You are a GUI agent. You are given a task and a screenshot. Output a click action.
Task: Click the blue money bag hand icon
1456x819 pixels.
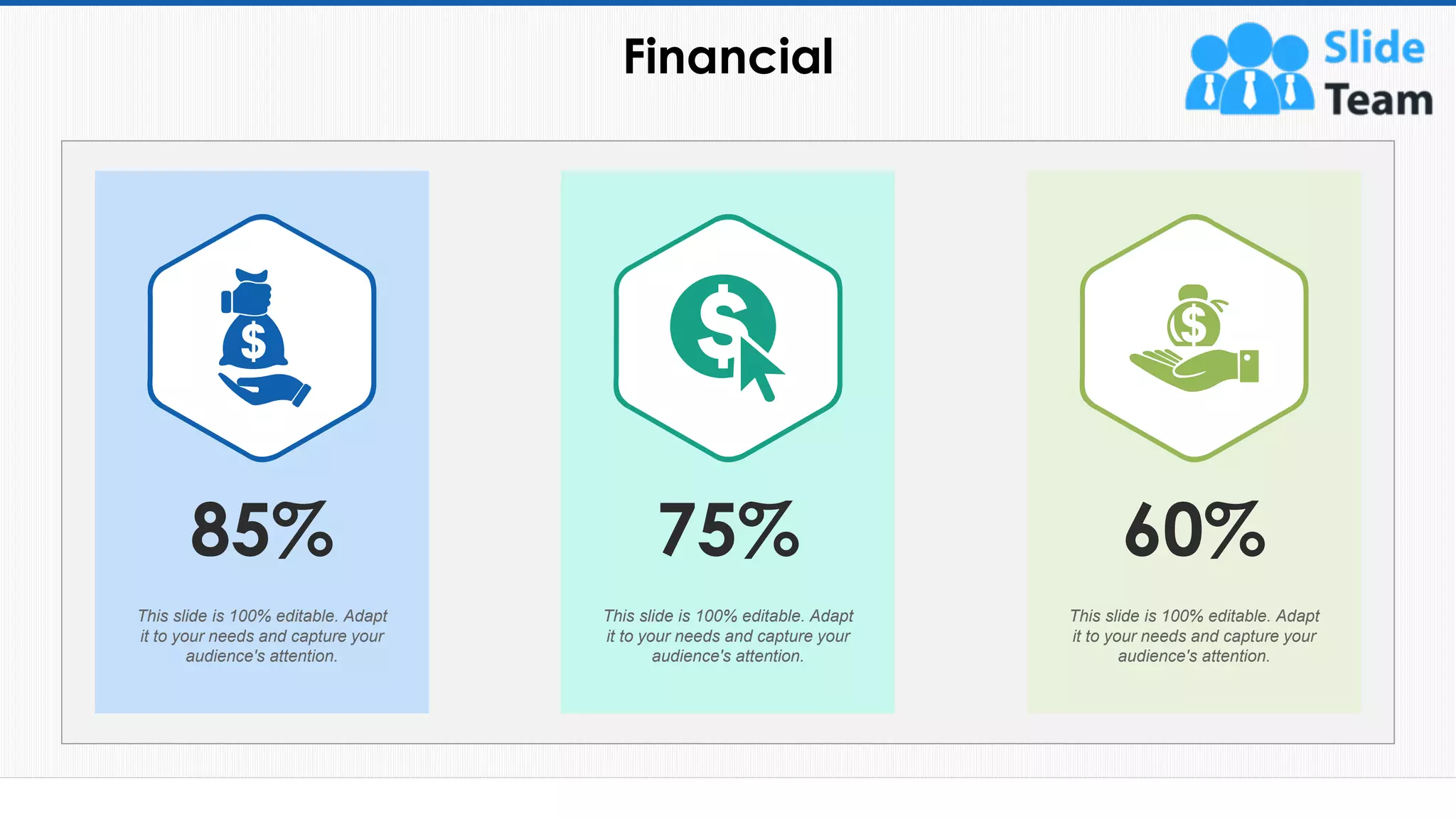[264, 338]
